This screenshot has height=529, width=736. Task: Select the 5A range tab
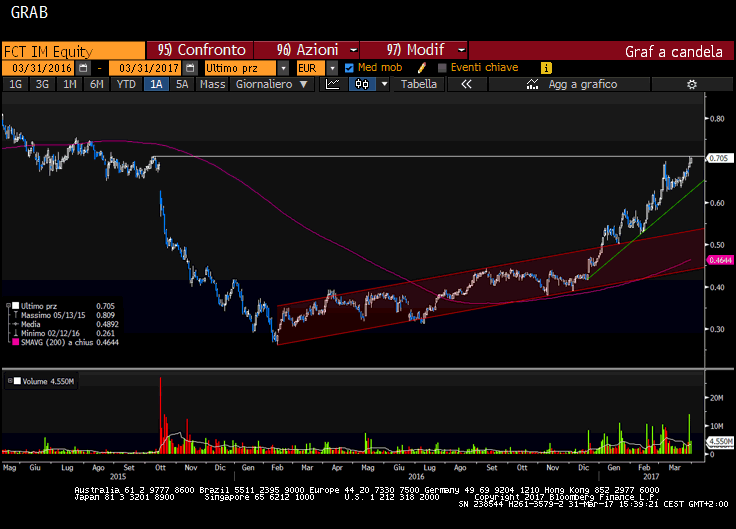pyautogui.click(x=182, y=84)
